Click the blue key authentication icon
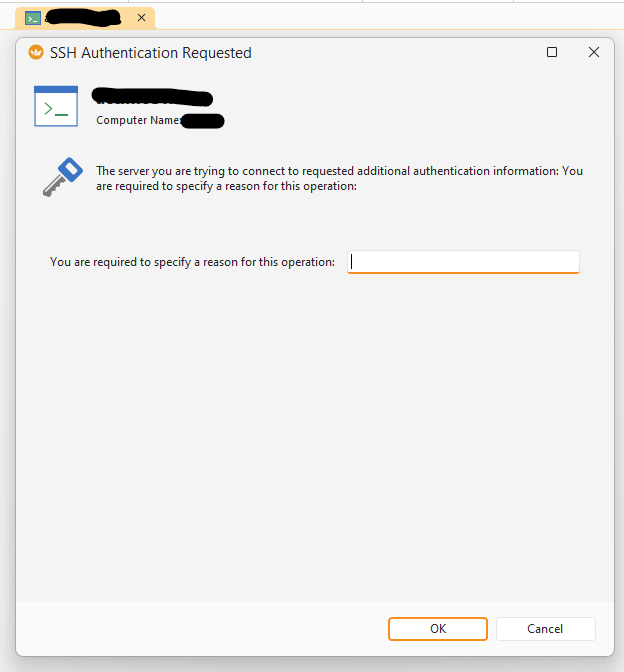The width and height of the screenshot is (624, 672). pyautogui.click(x=60, y=177)
